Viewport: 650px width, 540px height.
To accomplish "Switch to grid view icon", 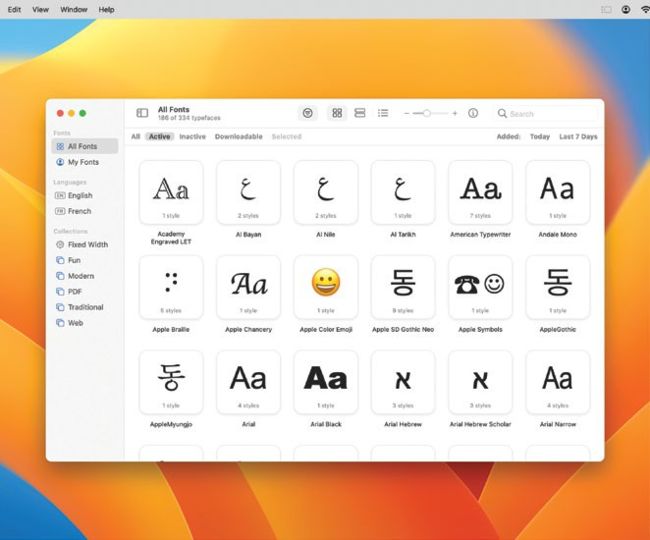I will coord(337,113).
